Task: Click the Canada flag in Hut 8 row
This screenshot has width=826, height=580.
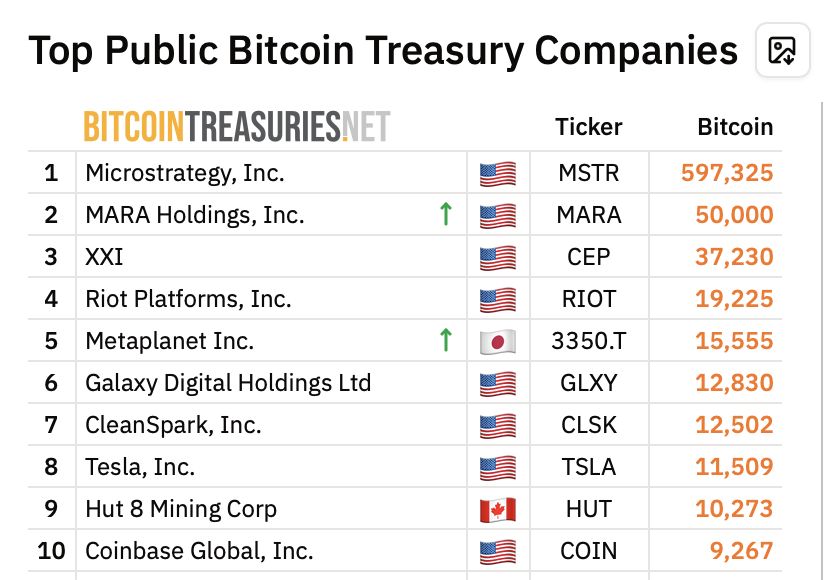Action: point(498,510)
